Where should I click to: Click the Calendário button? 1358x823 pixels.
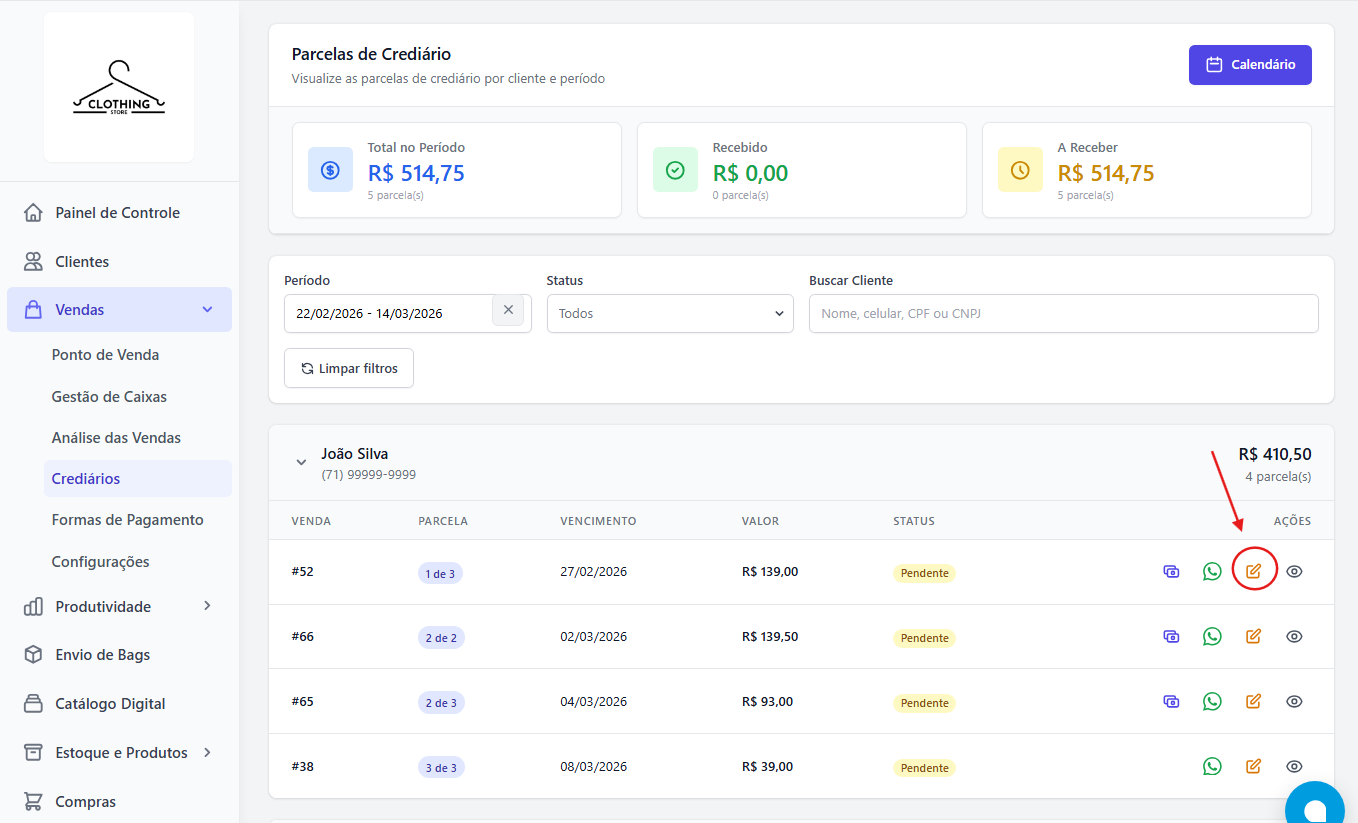[1250, 65]
